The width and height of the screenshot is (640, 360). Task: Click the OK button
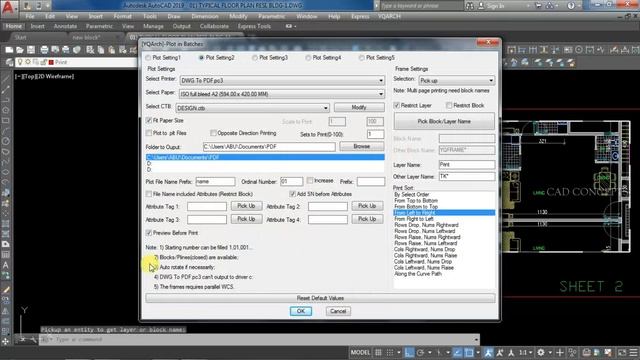[301, 311]
